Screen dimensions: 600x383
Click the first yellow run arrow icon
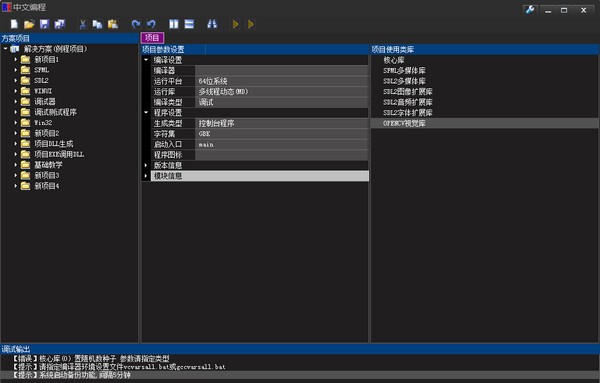coord(235,24)
